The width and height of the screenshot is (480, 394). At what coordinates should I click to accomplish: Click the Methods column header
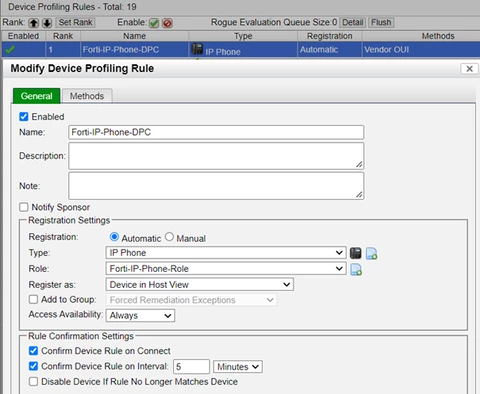click(x=438, y=36)
